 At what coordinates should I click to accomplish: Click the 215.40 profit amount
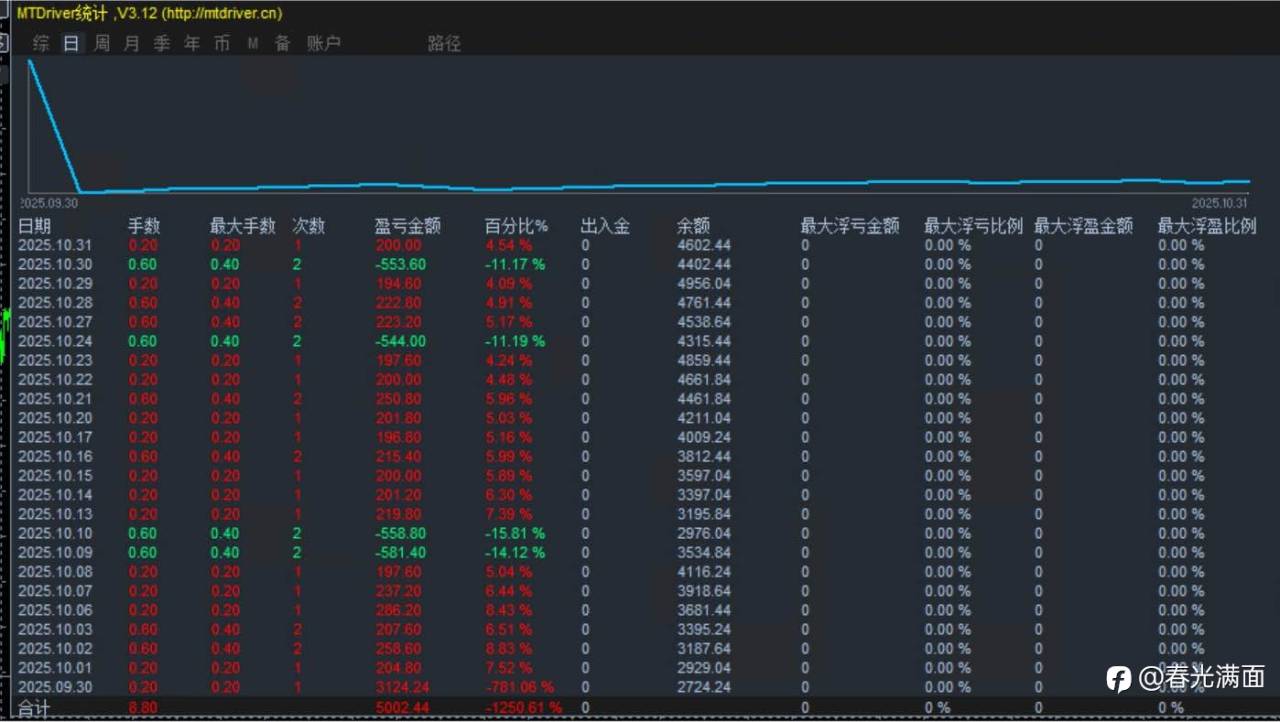pos(398,457)
